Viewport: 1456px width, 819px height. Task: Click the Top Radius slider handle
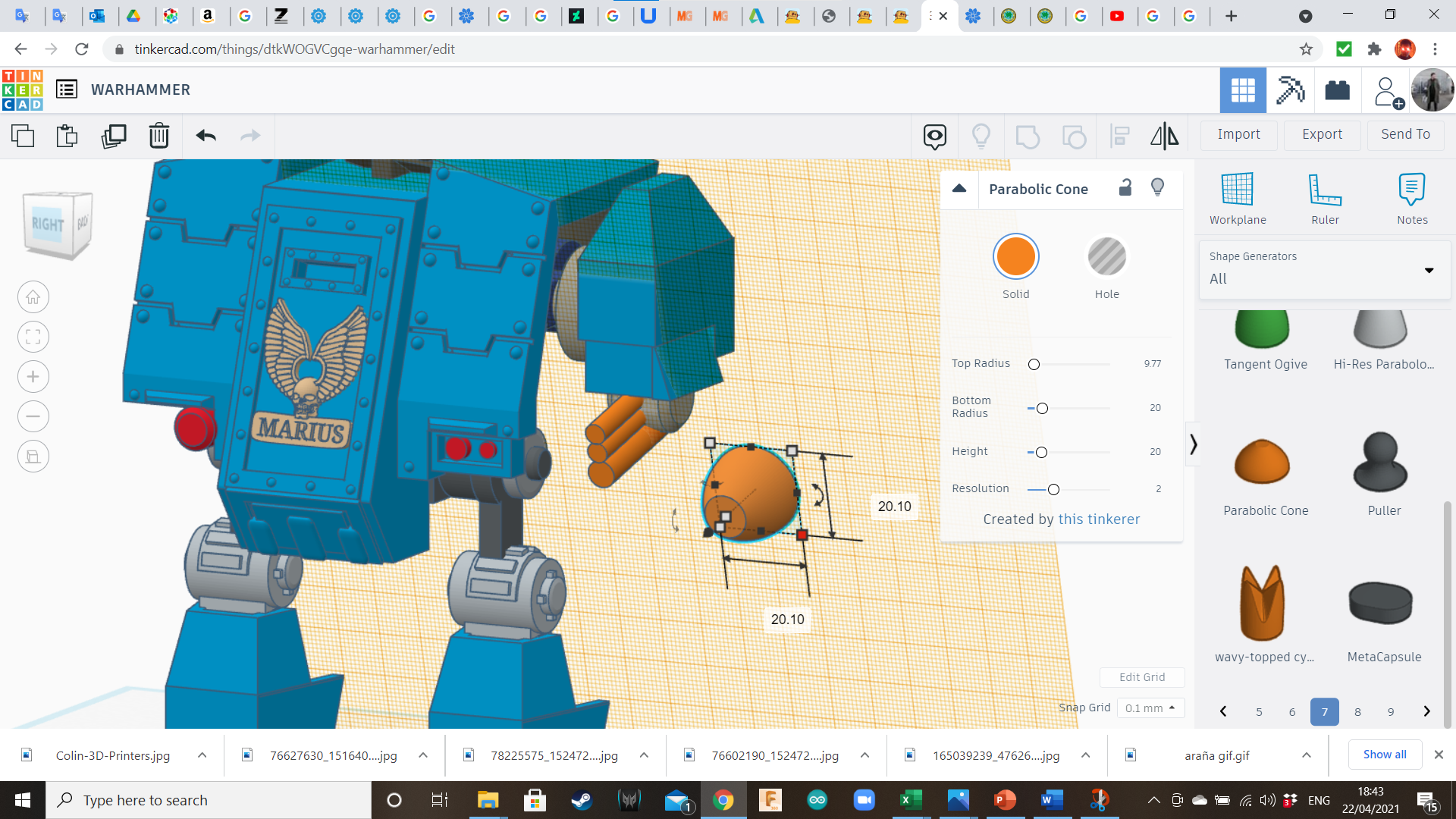(x=1034, y=365)
